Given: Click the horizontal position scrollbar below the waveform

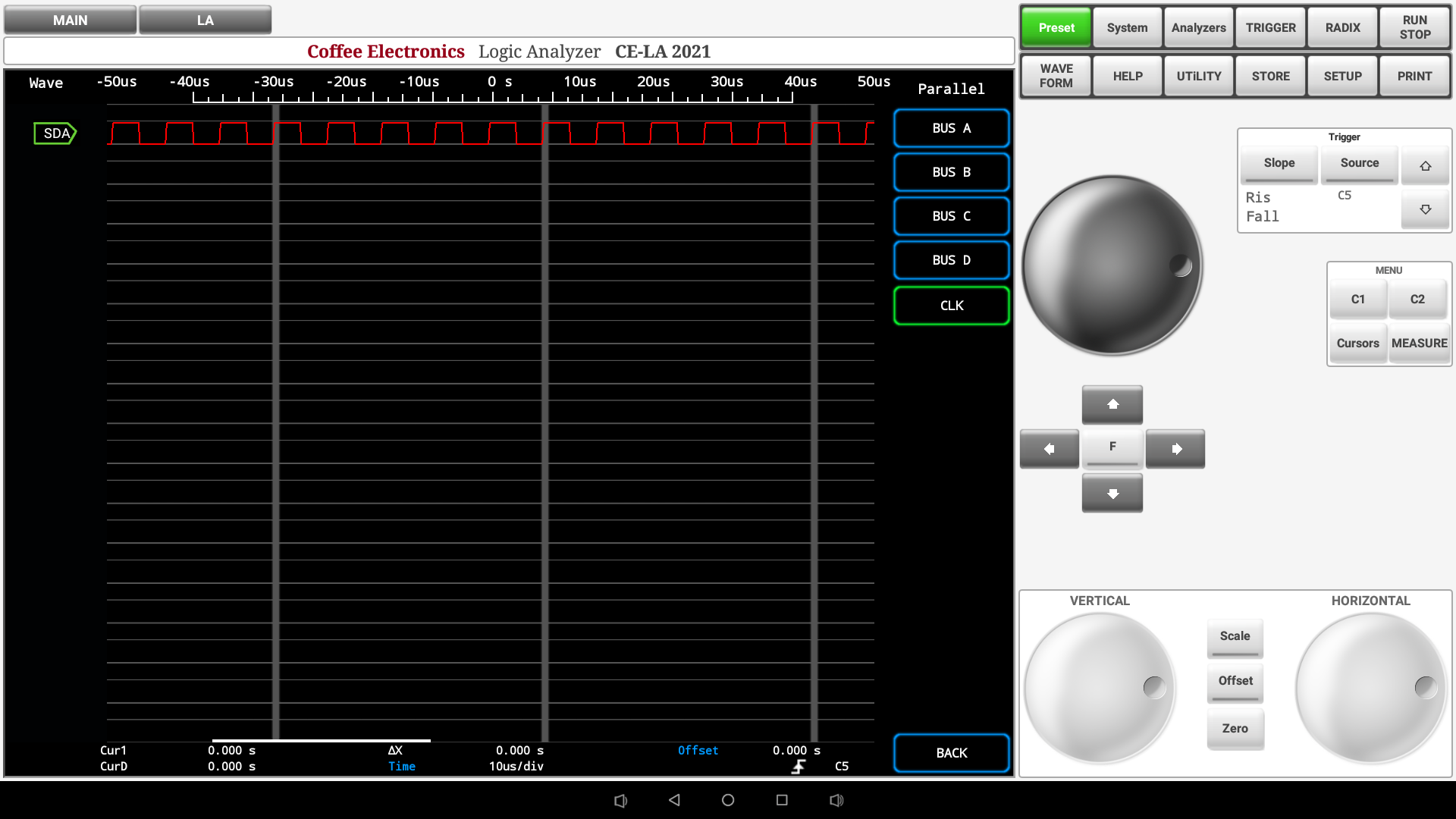Looking at the screenshot, I should coord(322,741).
